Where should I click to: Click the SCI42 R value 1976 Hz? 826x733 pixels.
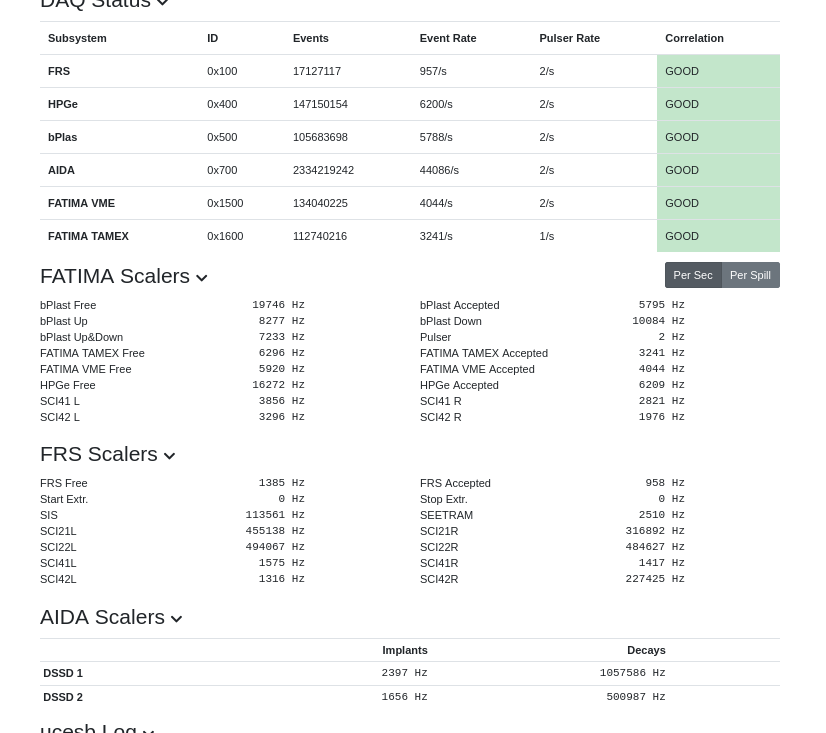(x=661, y=417)
